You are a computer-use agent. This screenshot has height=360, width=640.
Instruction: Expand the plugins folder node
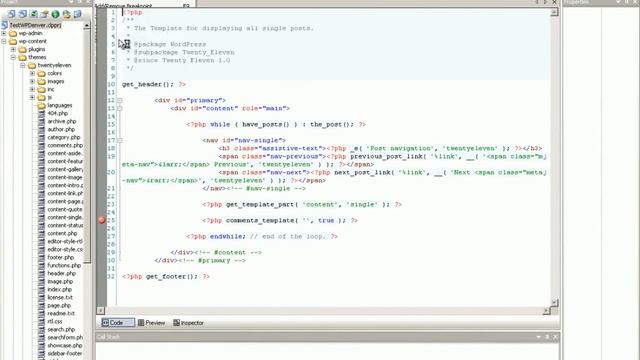[x=13, y=49]
